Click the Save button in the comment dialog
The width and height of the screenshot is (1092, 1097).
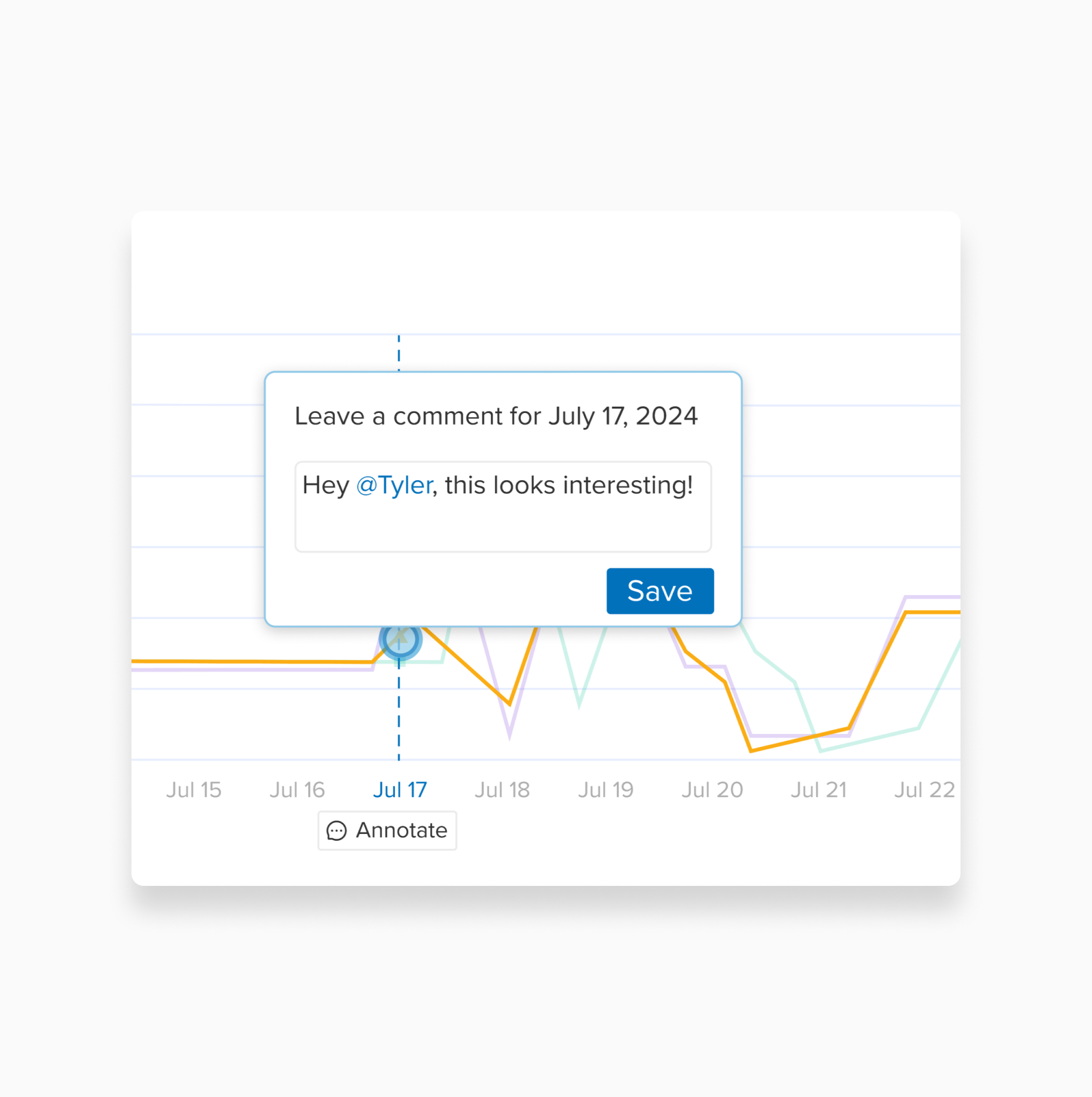(x=659, y=591)
